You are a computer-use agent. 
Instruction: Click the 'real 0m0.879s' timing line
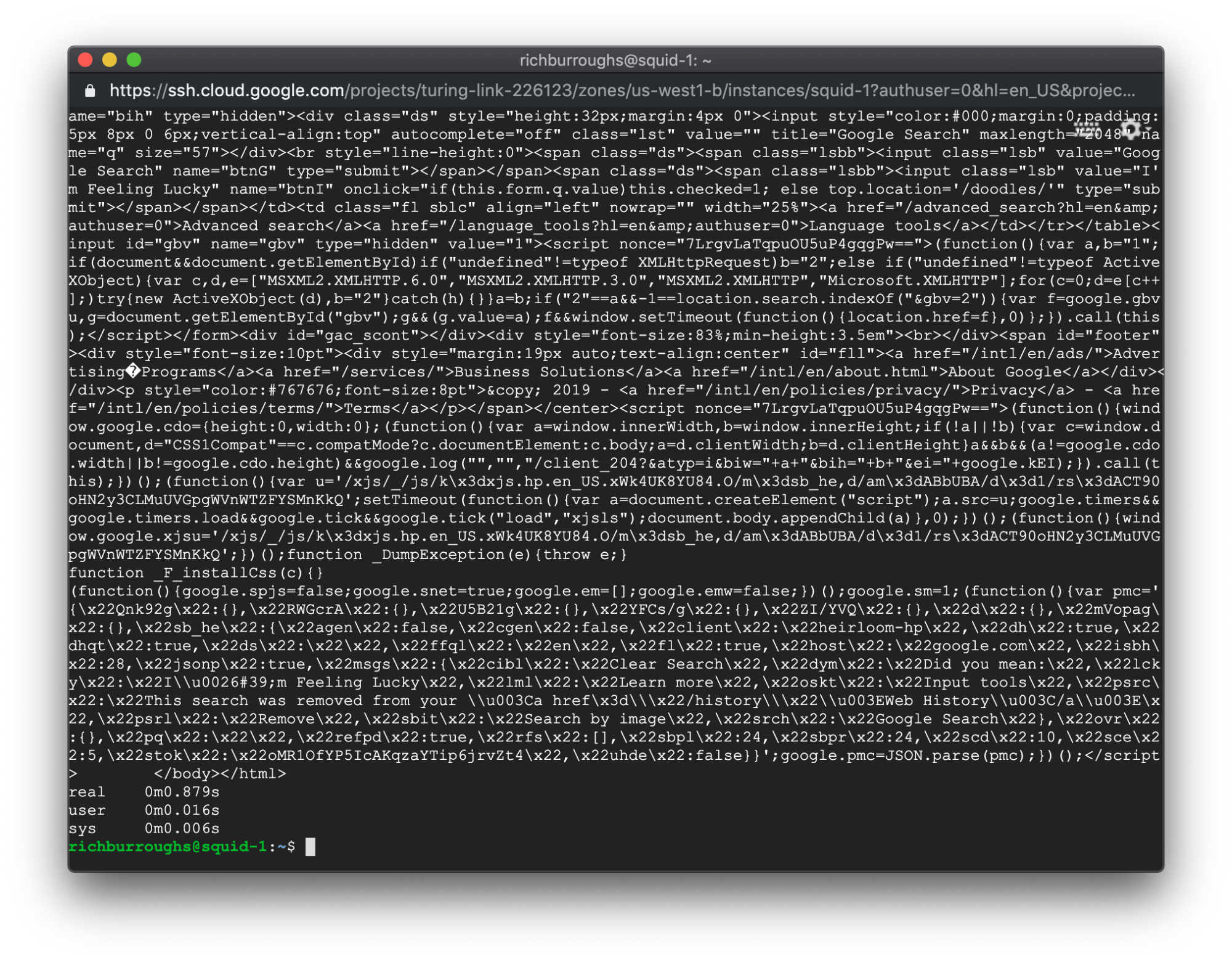(x=144, y=792)
